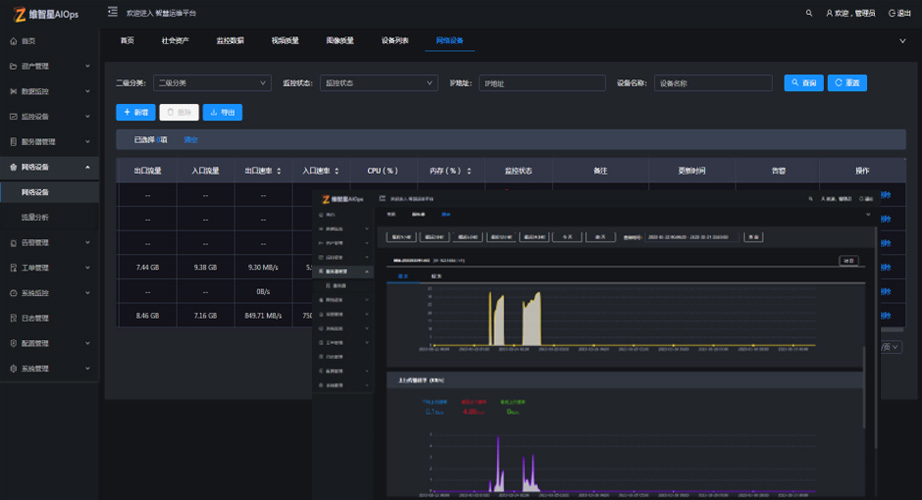Click the 日志管理 icon in the sidebar
922x500 pixels.
tap(13, 318)
